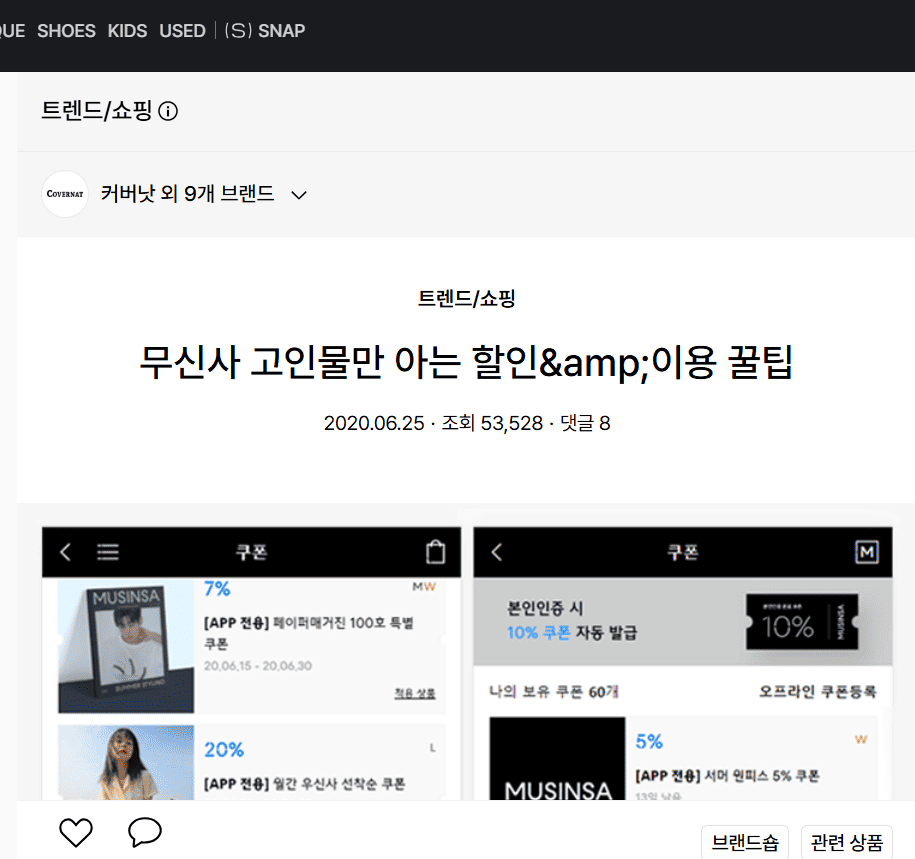This screenshot has width=915, height=859.
Task: Click the M icon in right coupon header
Action: tap(867, 552)
